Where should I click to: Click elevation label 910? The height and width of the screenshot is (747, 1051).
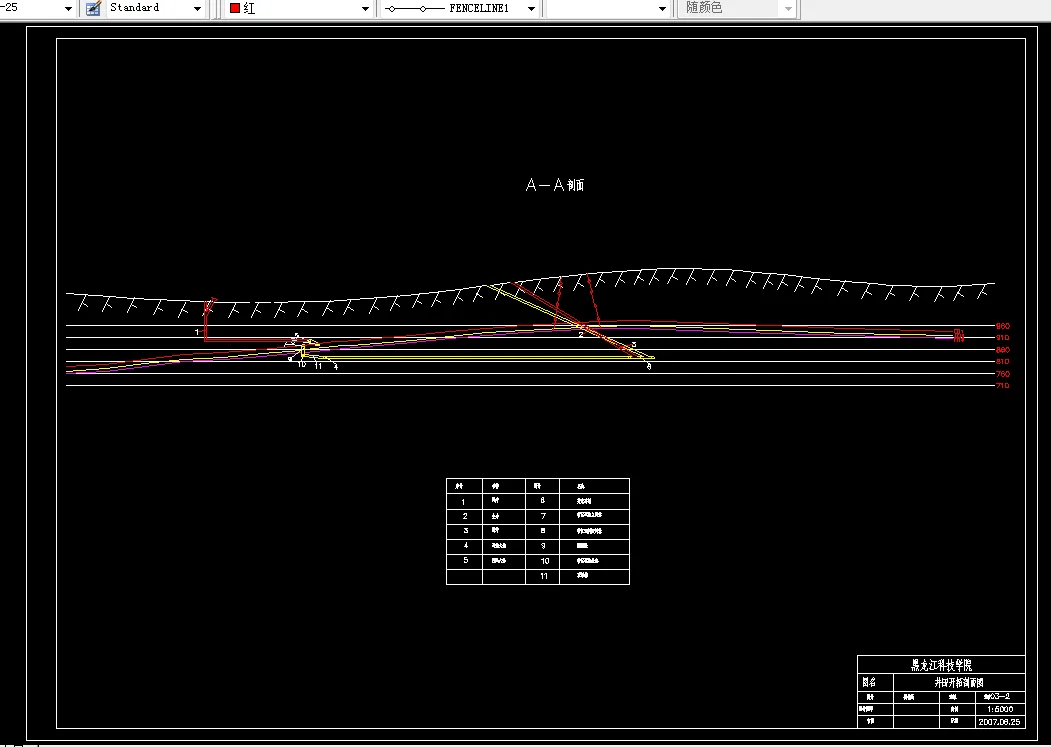[1003, 338]
